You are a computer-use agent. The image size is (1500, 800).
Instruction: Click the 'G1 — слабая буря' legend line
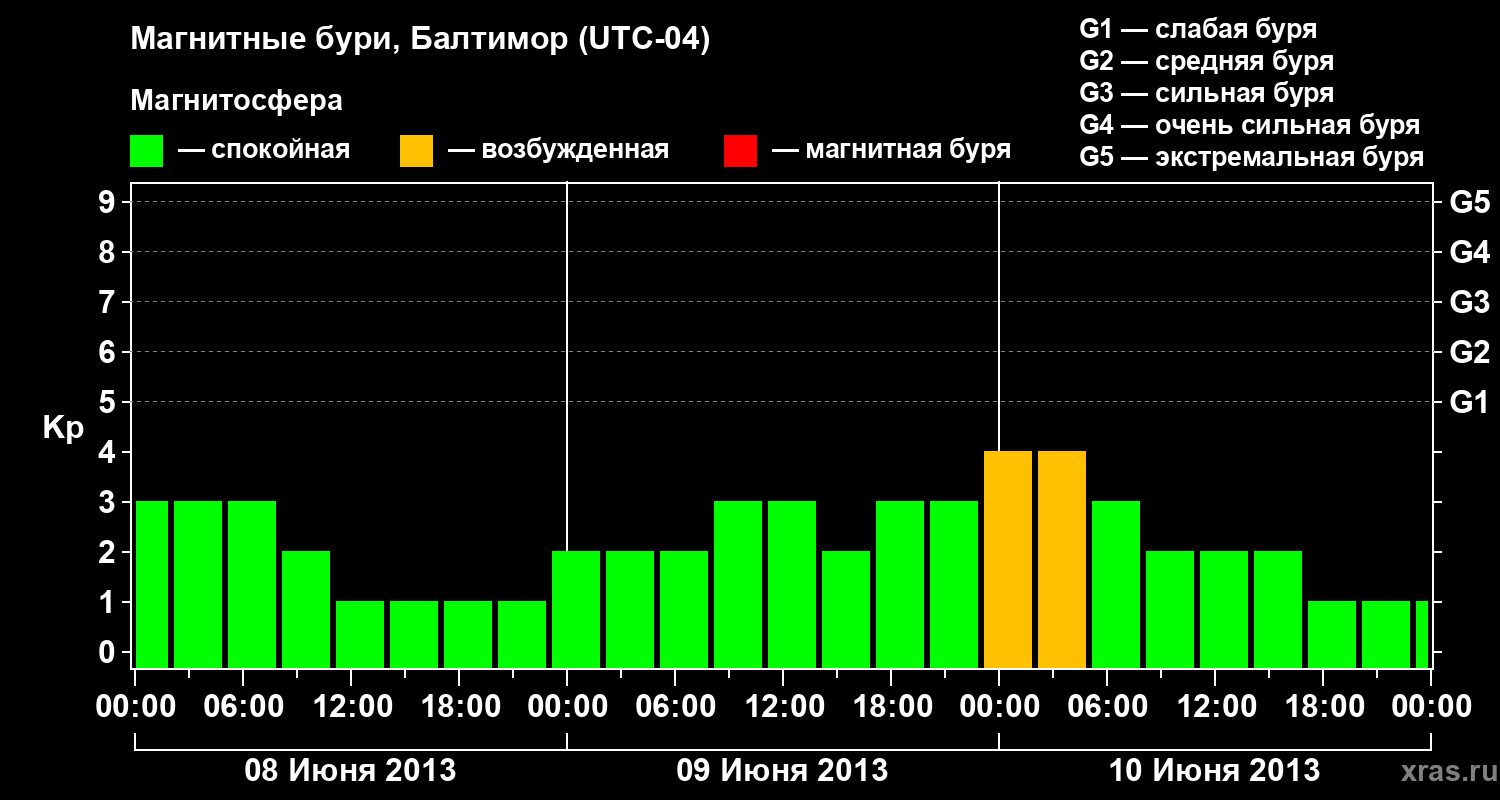1198,29
